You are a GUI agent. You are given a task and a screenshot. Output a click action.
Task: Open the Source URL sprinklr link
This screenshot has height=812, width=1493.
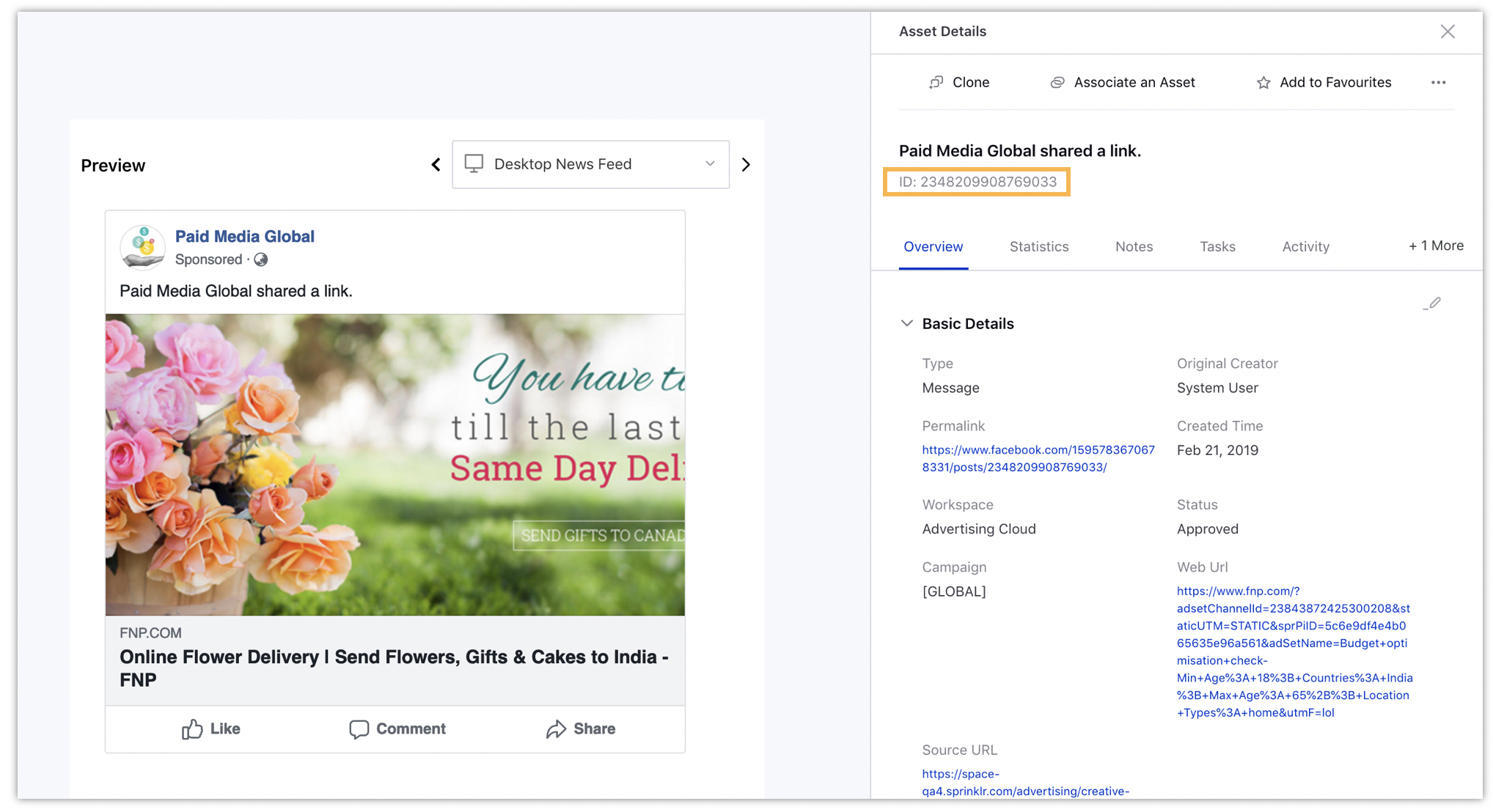point(1025,782)
